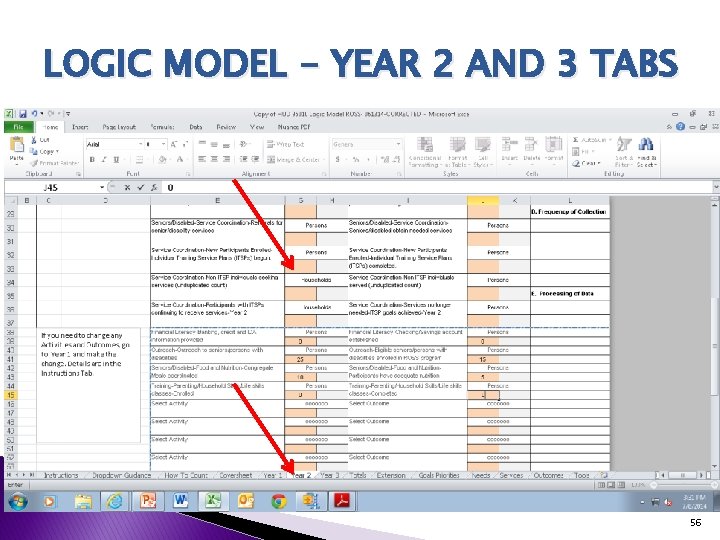Click the zoom slider in the status bar

[x=682, y=484]
